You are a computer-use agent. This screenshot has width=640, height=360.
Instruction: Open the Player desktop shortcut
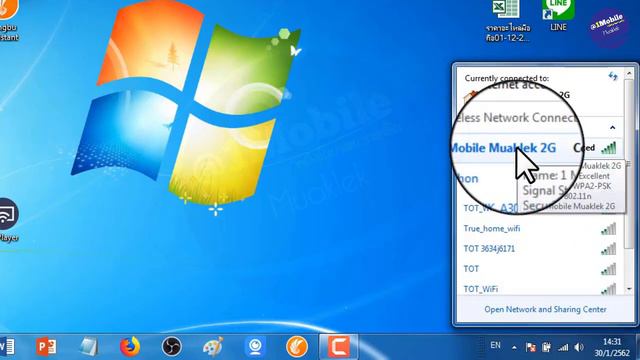(x=9, y=220)
